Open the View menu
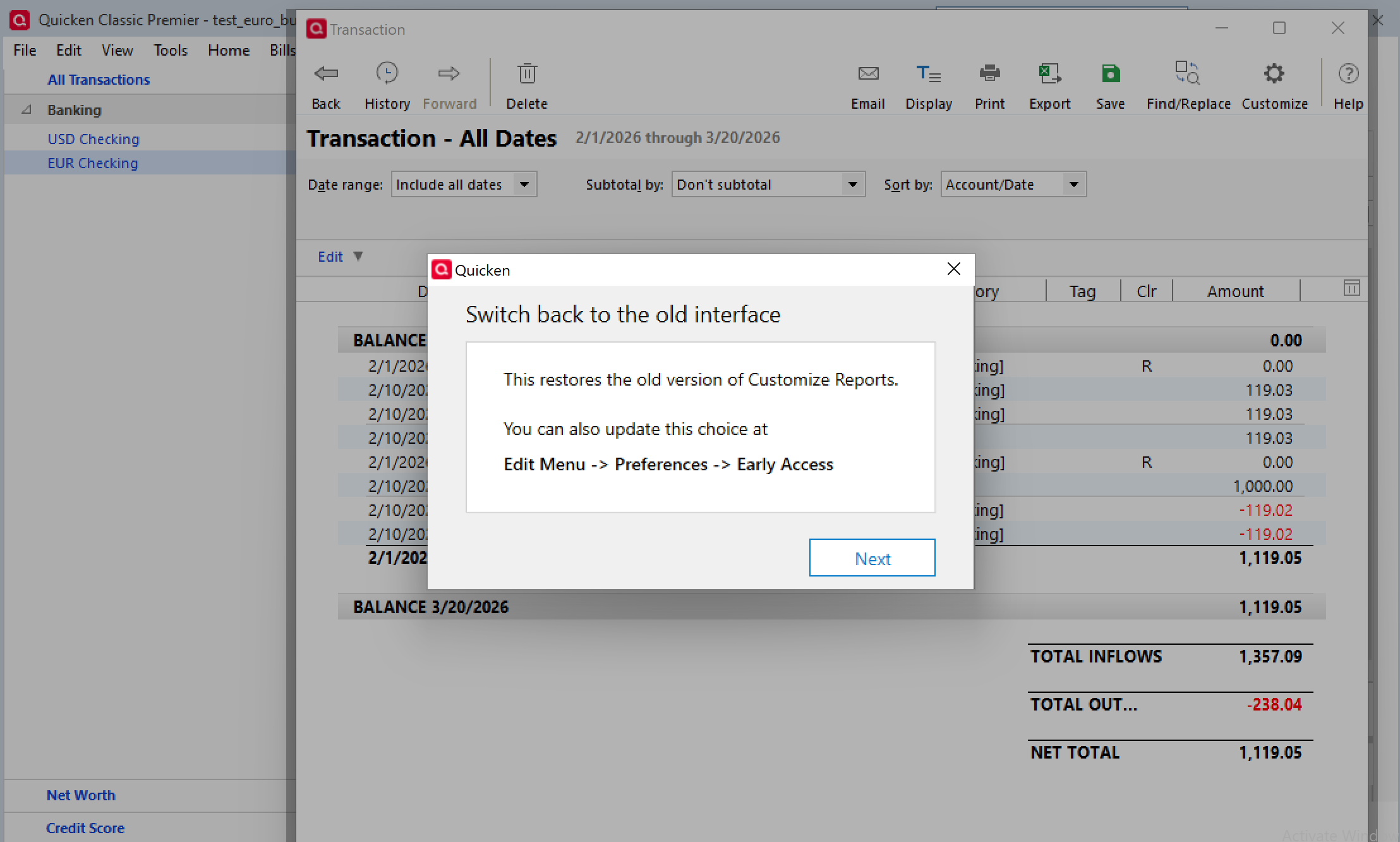Viewport: 1400px width, 842px height. (117, 50)
